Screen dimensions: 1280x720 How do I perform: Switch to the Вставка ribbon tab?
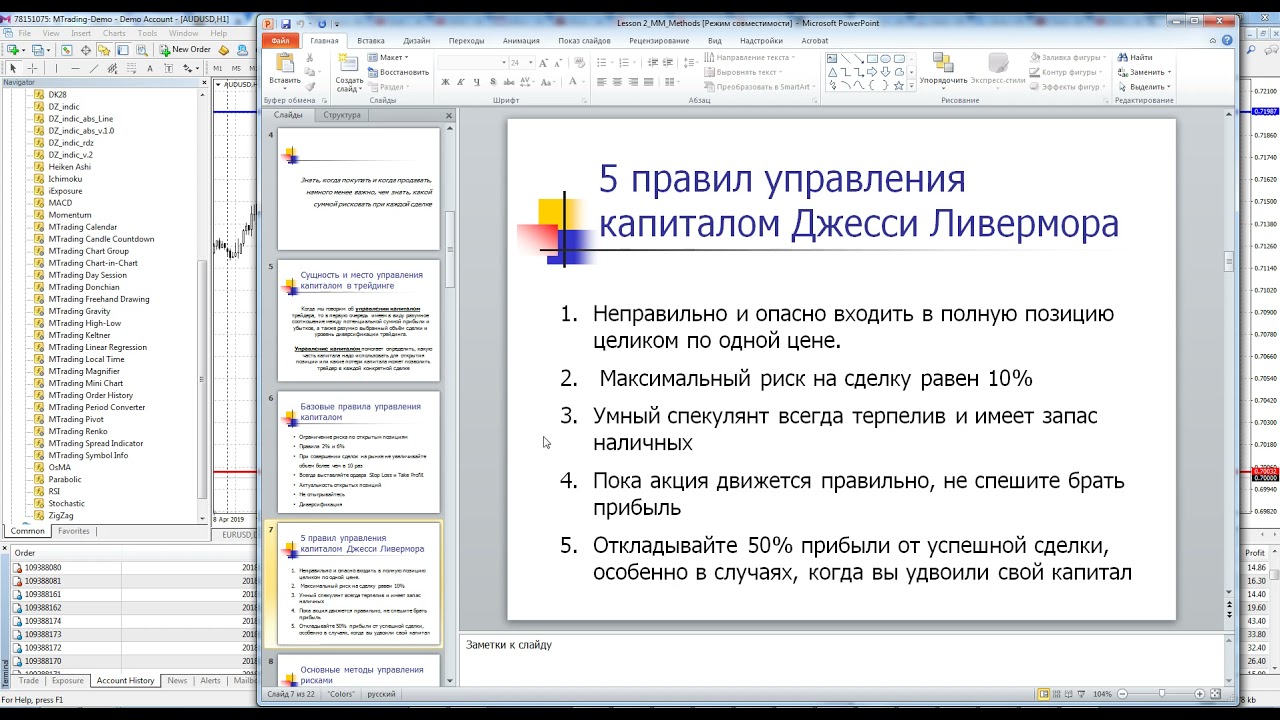371,41
